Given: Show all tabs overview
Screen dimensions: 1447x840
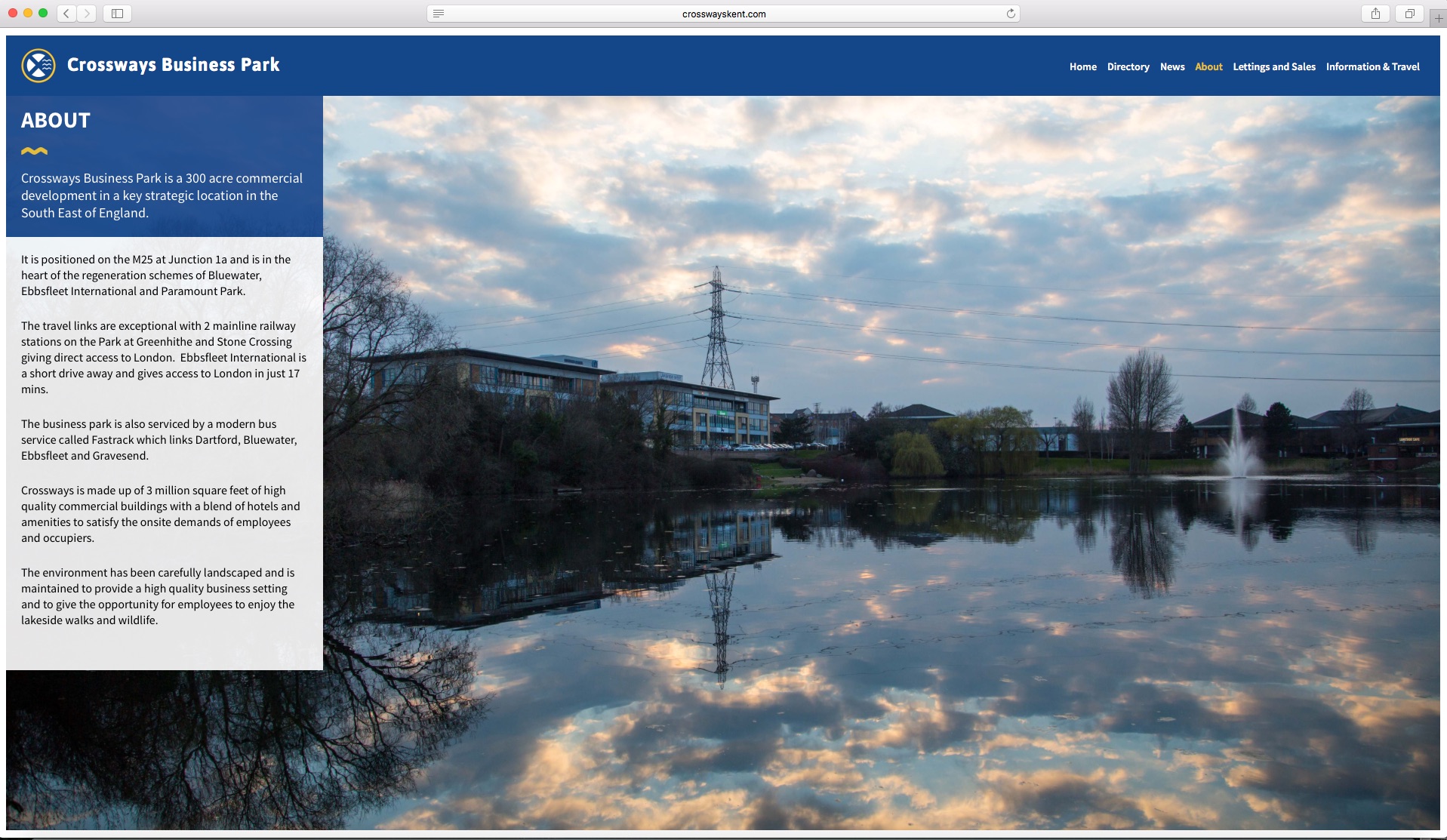Looking at the screenshot, I should tap(1409, 14).
